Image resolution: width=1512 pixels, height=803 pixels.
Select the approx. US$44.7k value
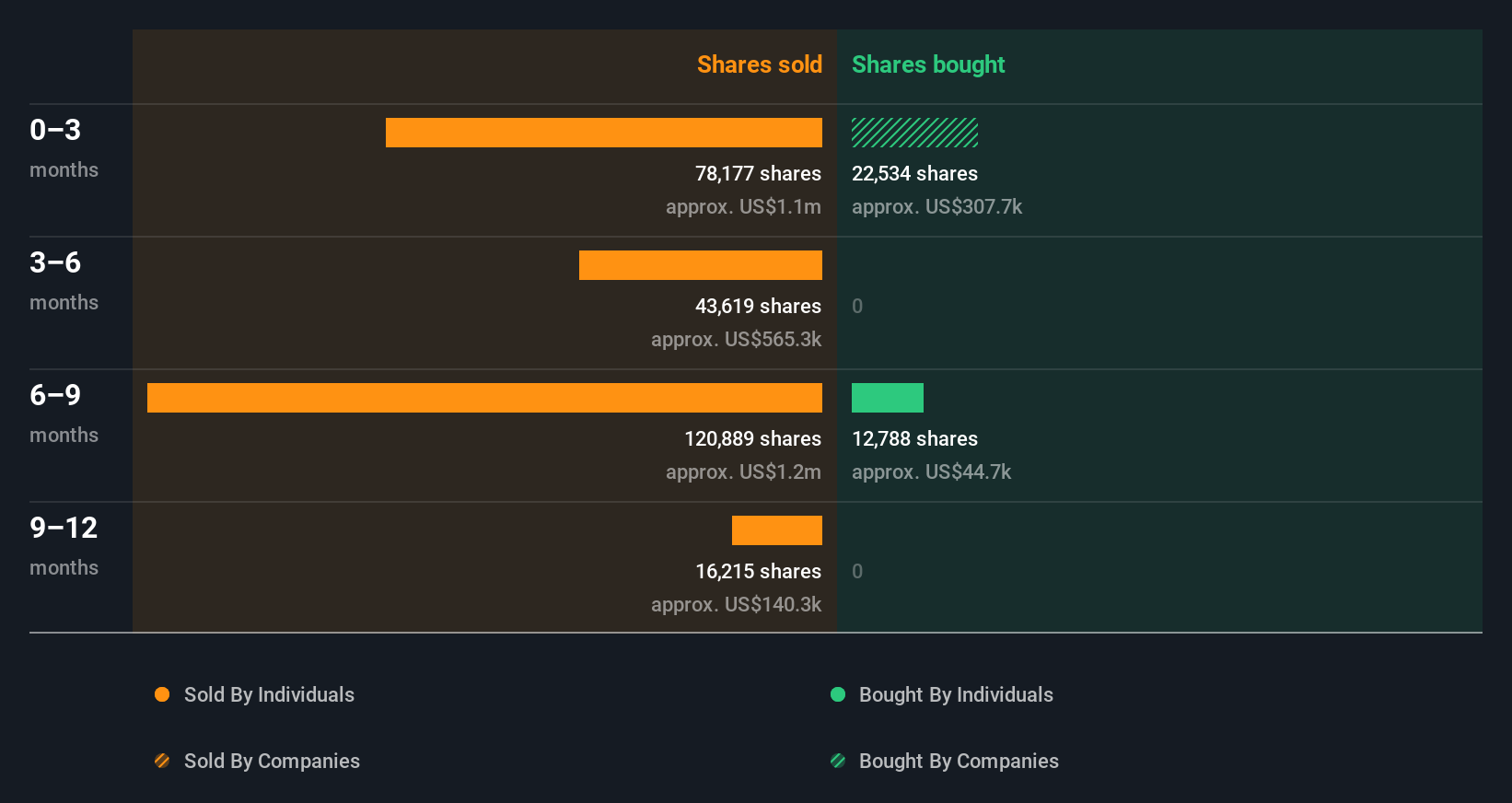[931, 471]
